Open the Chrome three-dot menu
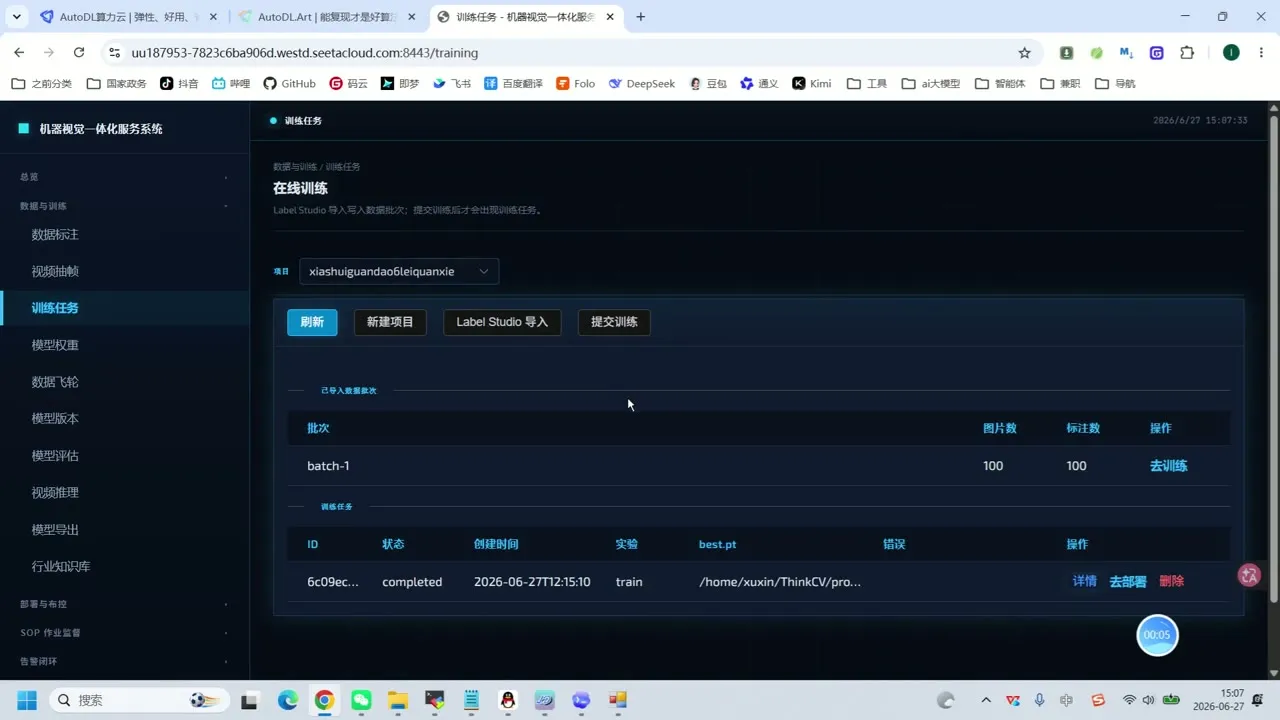 click(1261, 52)
